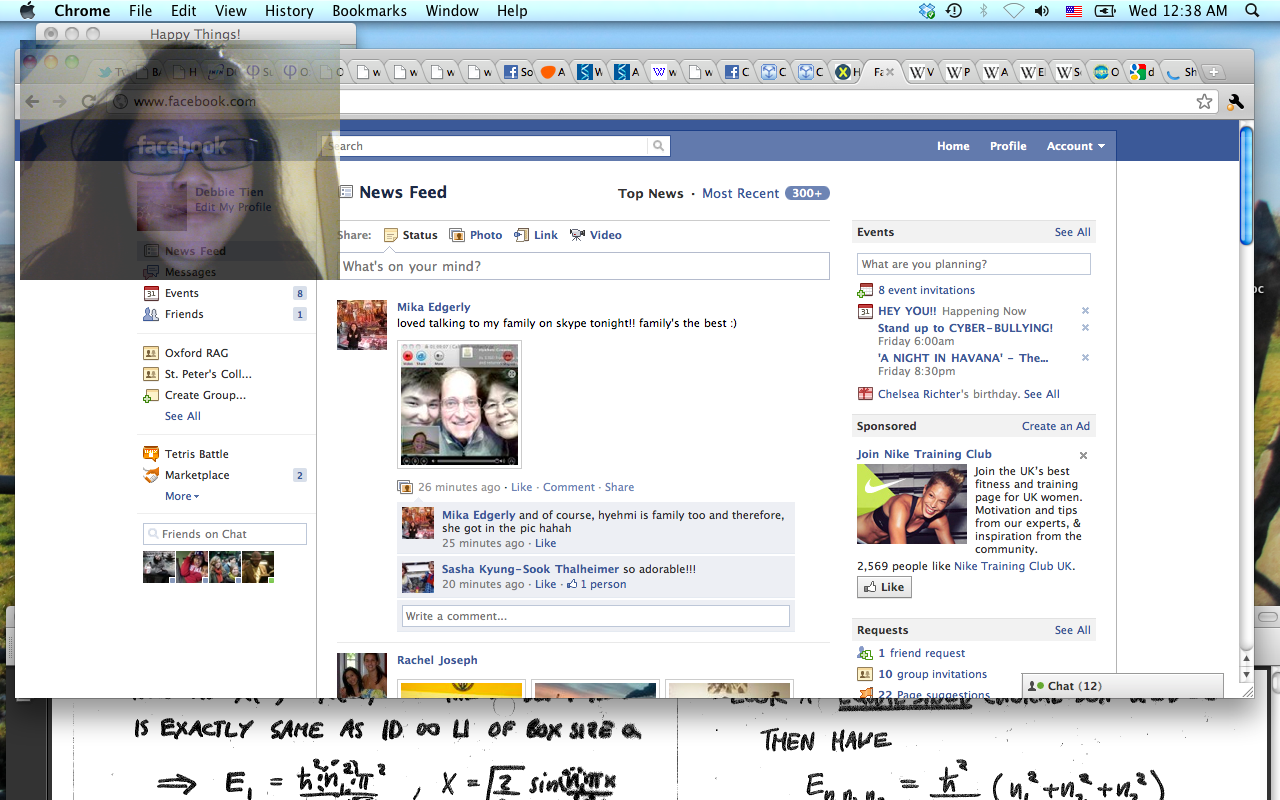Open the Account dropdown menu
1280x800 pixels.
click(x=1075, y=146)
